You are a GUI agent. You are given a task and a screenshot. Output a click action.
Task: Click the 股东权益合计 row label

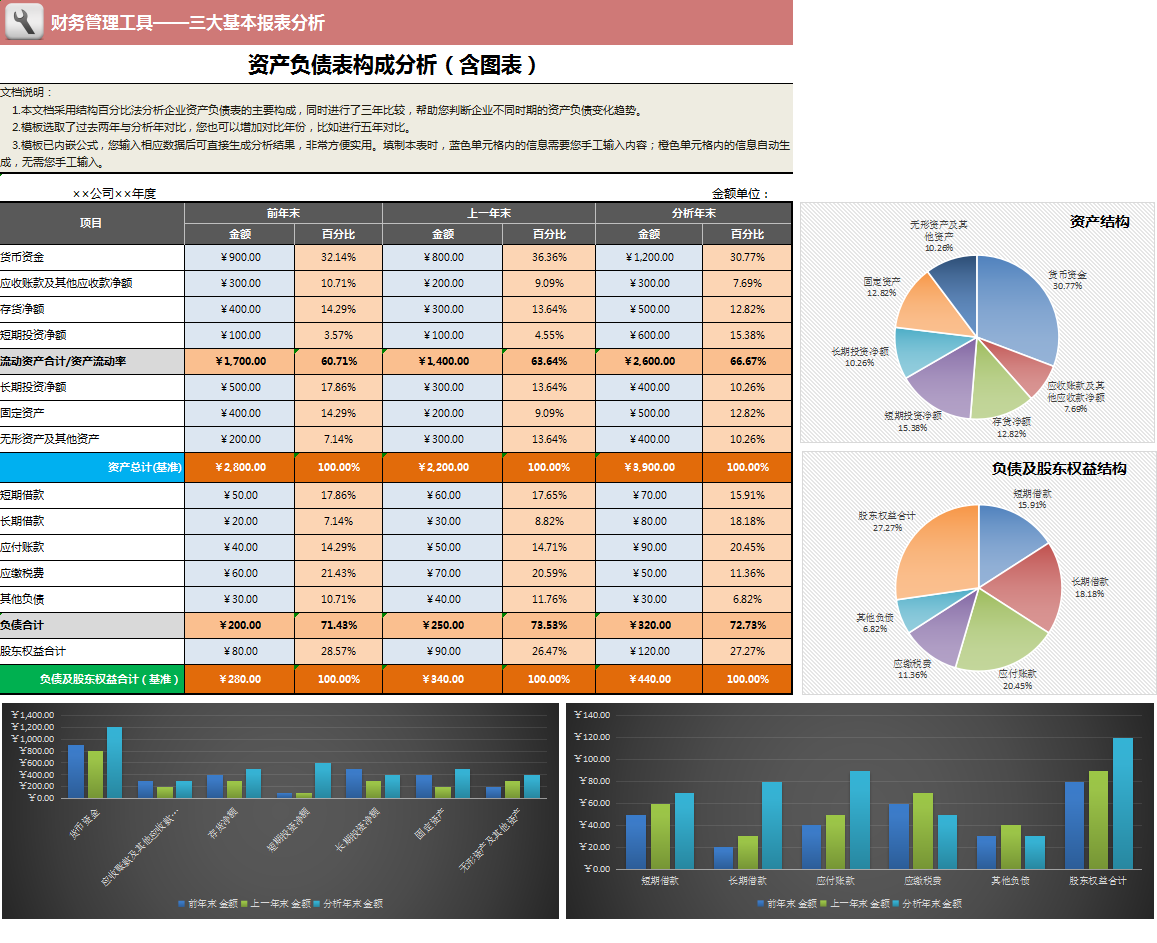tap(91, 652)
